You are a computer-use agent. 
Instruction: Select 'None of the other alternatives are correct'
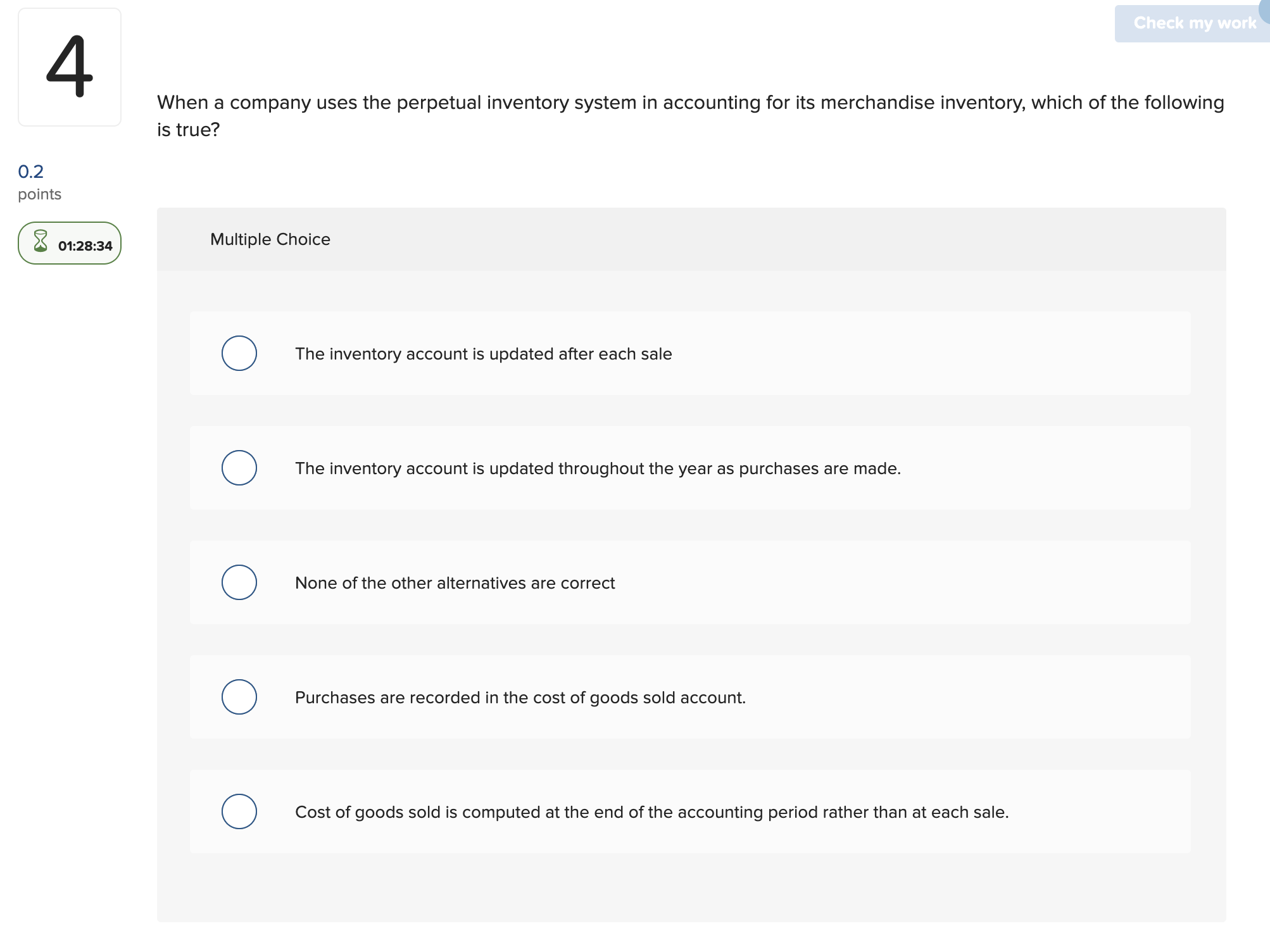(x=239, y=582)
